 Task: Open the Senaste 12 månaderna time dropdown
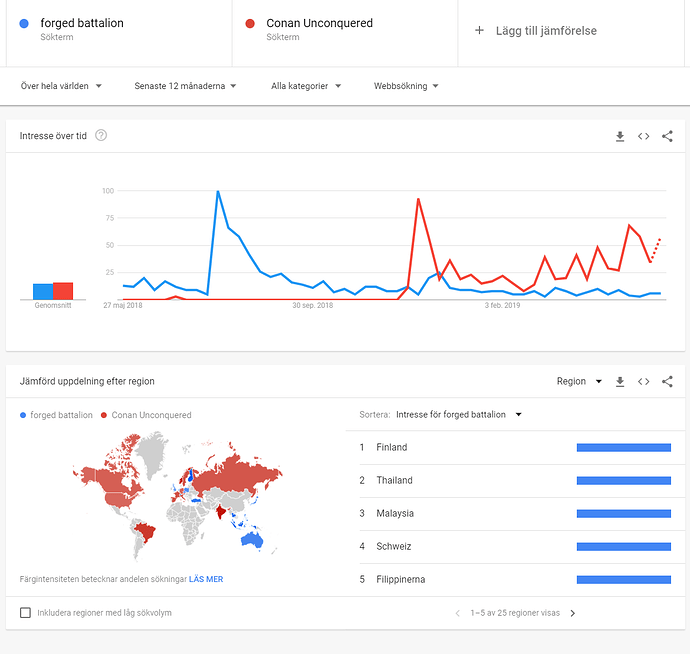click(x=185, y=86)
